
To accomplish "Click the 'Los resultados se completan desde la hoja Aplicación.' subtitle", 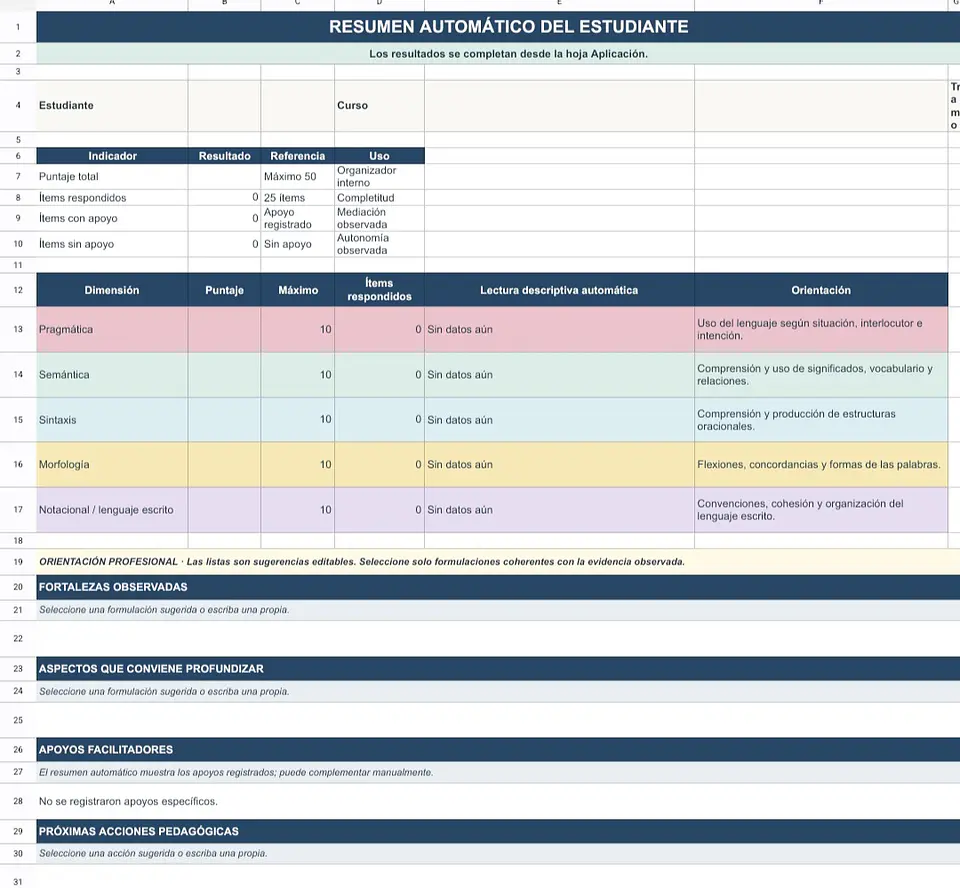I will [x=498, y=54].
